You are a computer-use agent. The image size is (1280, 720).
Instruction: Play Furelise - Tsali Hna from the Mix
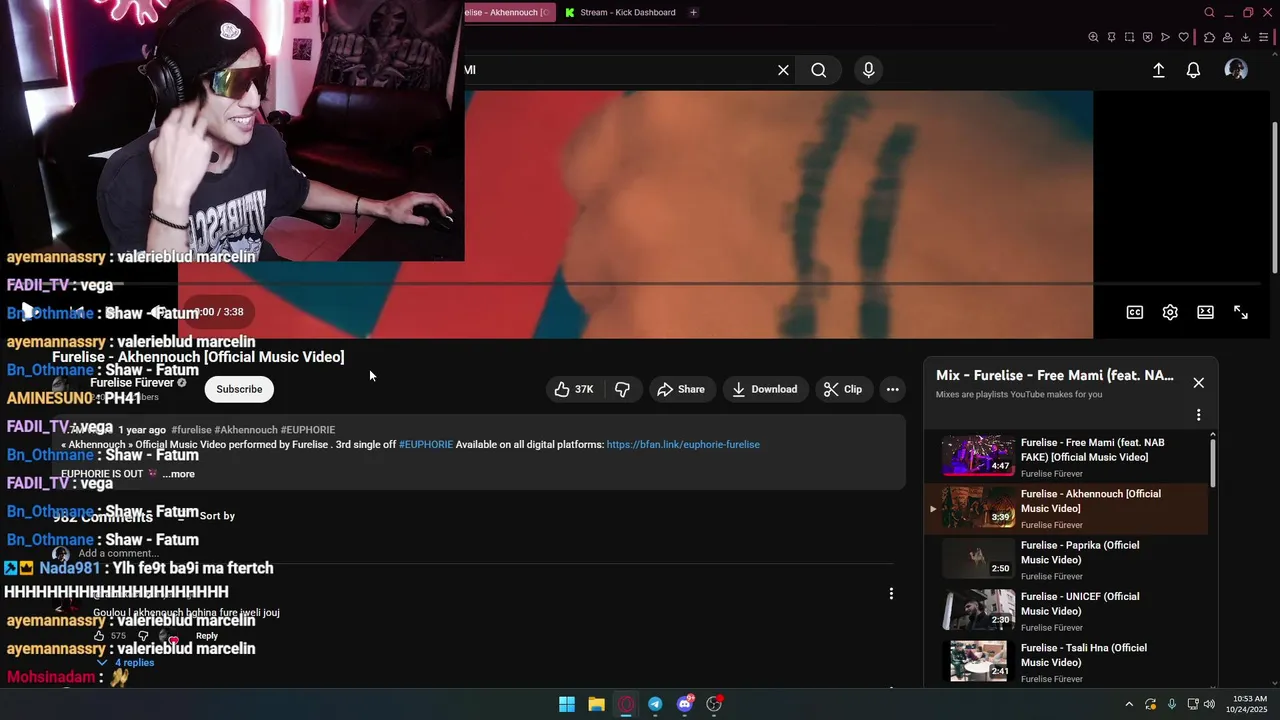[1065, 662]
